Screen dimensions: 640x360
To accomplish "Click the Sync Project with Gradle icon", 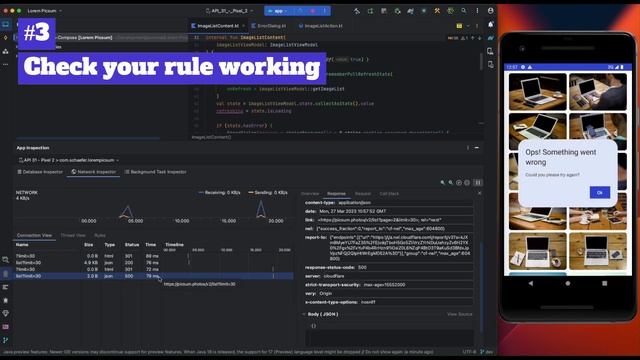I will [x=410, y=11].
